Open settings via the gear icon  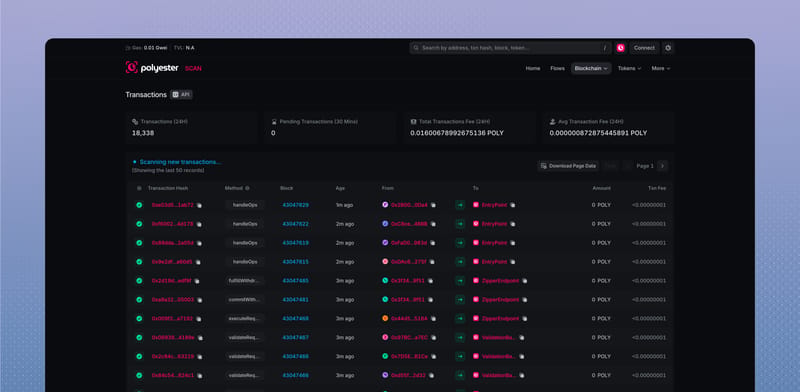tap(668, 48)
